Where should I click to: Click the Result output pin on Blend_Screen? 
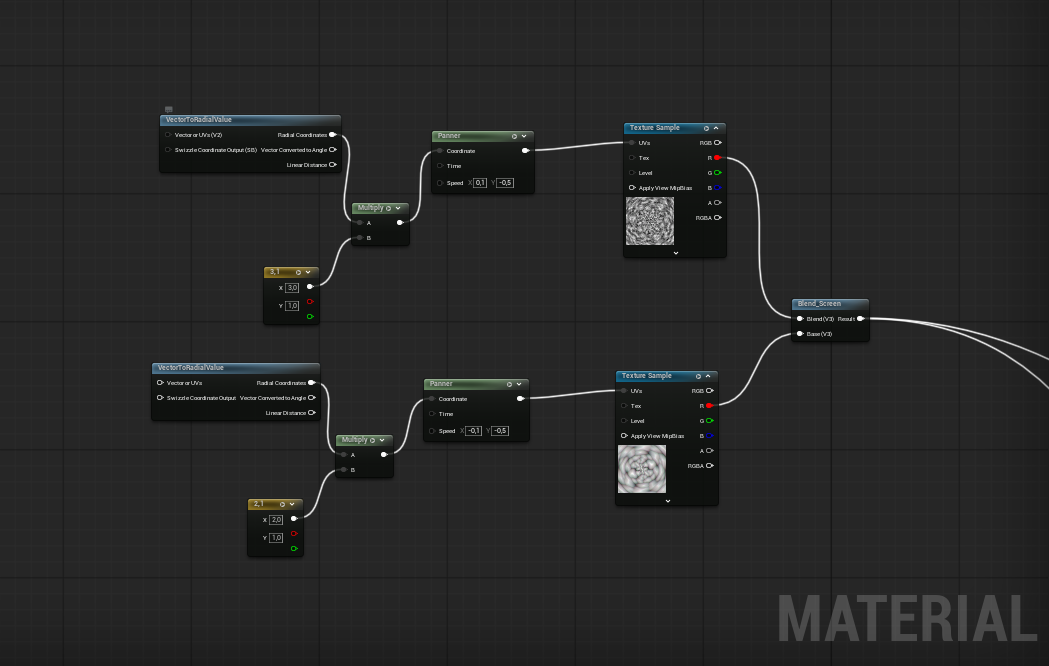(861, 319)
